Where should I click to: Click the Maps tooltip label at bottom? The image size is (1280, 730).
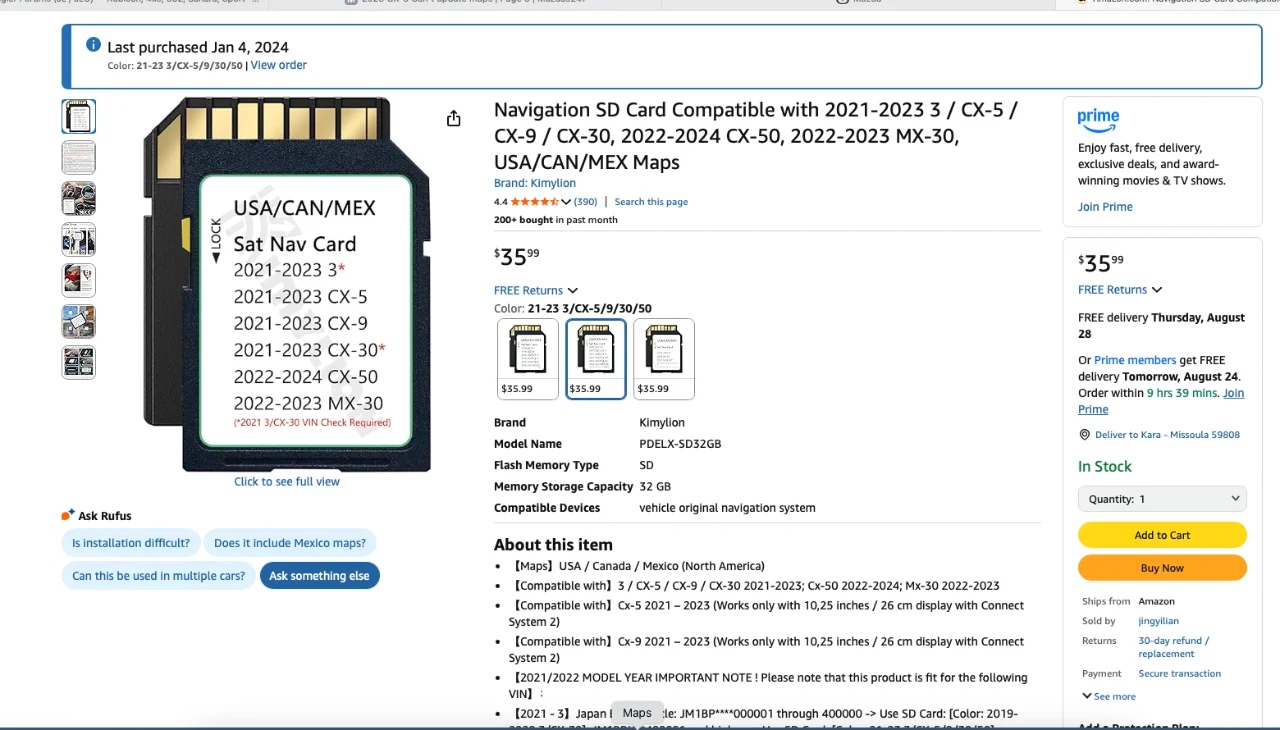pyautogui.click(x=637, y=713)
